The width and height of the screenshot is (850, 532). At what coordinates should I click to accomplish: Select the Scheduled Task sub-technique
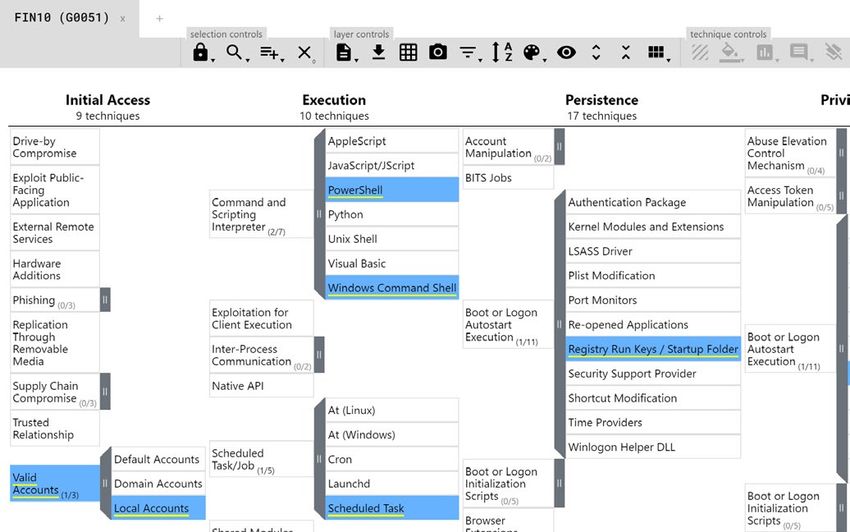coord(392,508)
